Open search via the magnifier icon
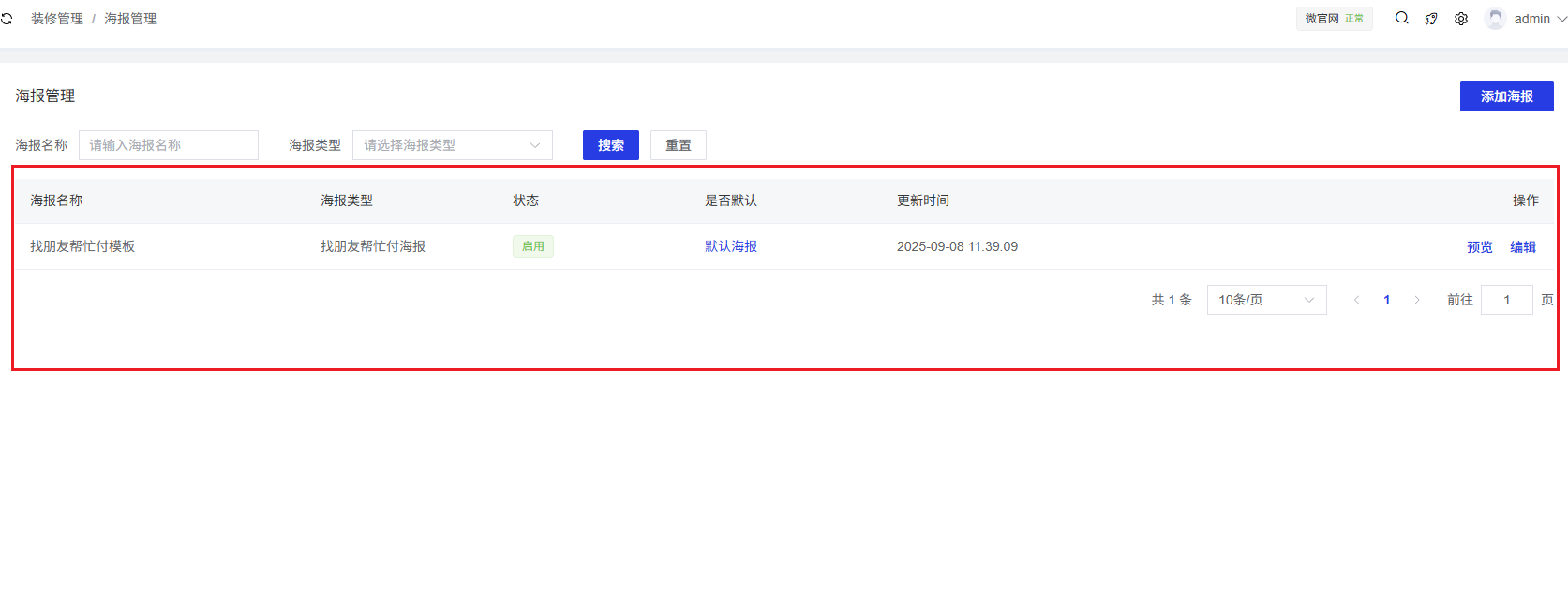This screenshot has width=1568, height=607. (x=1401, y=18)
